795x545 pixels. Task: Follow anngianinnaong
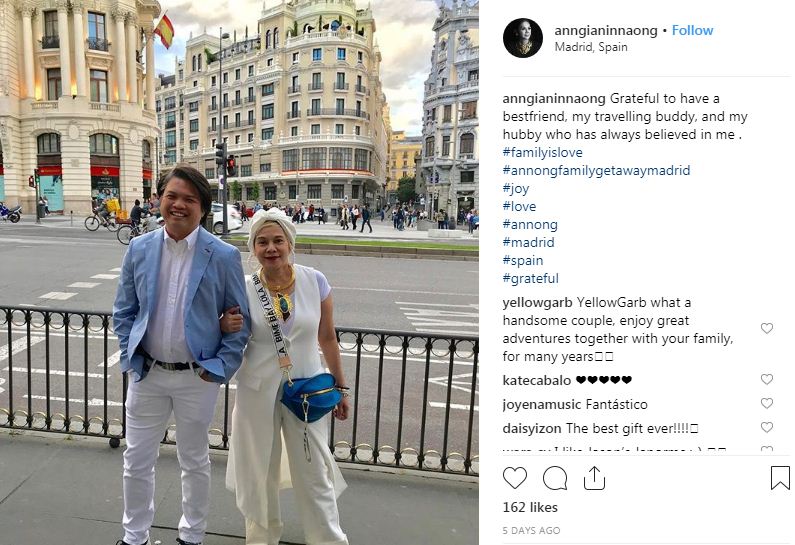(x=692, y=30)
